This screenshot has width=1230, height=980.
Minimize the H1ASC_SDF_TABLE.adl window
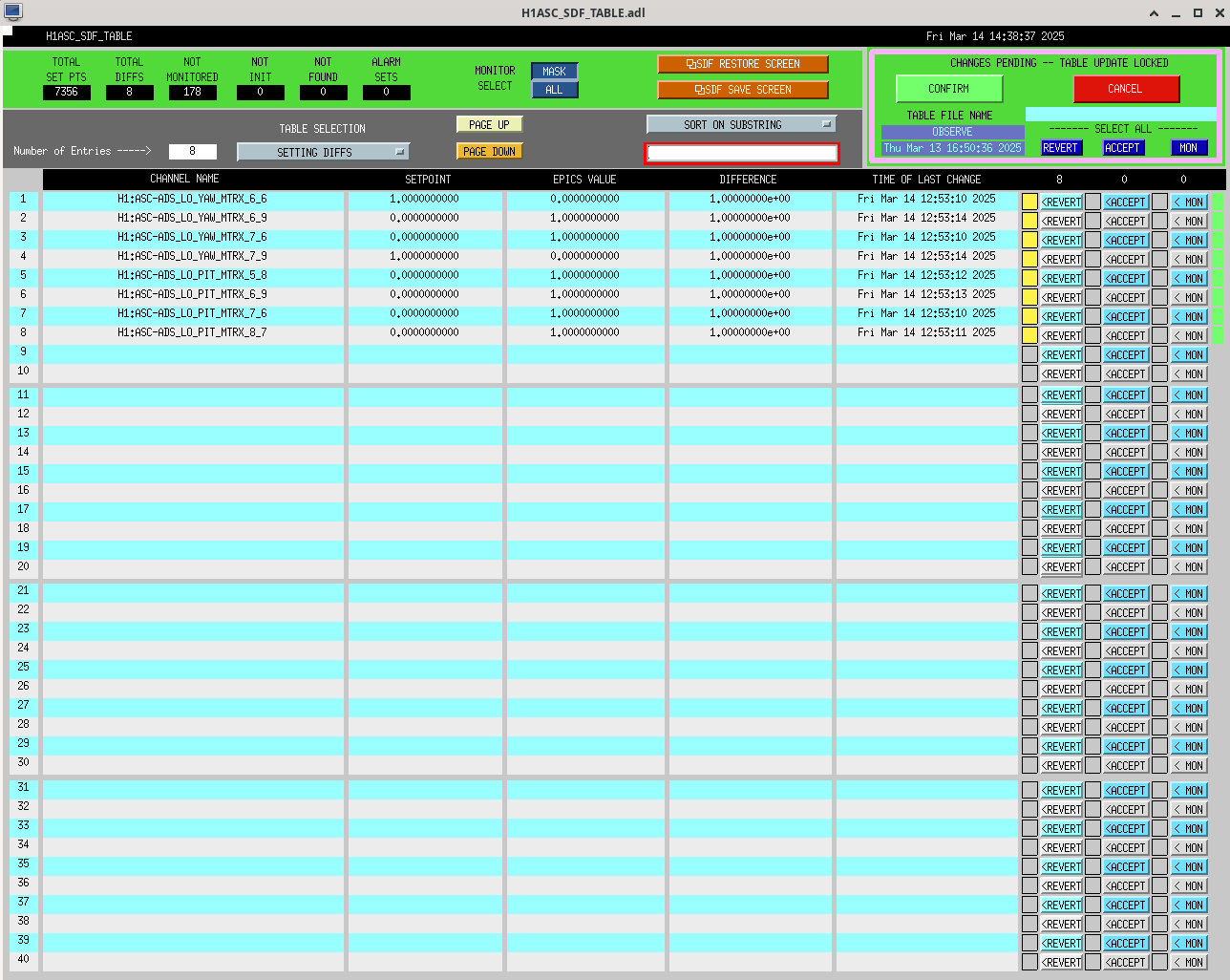(1176, 12)
